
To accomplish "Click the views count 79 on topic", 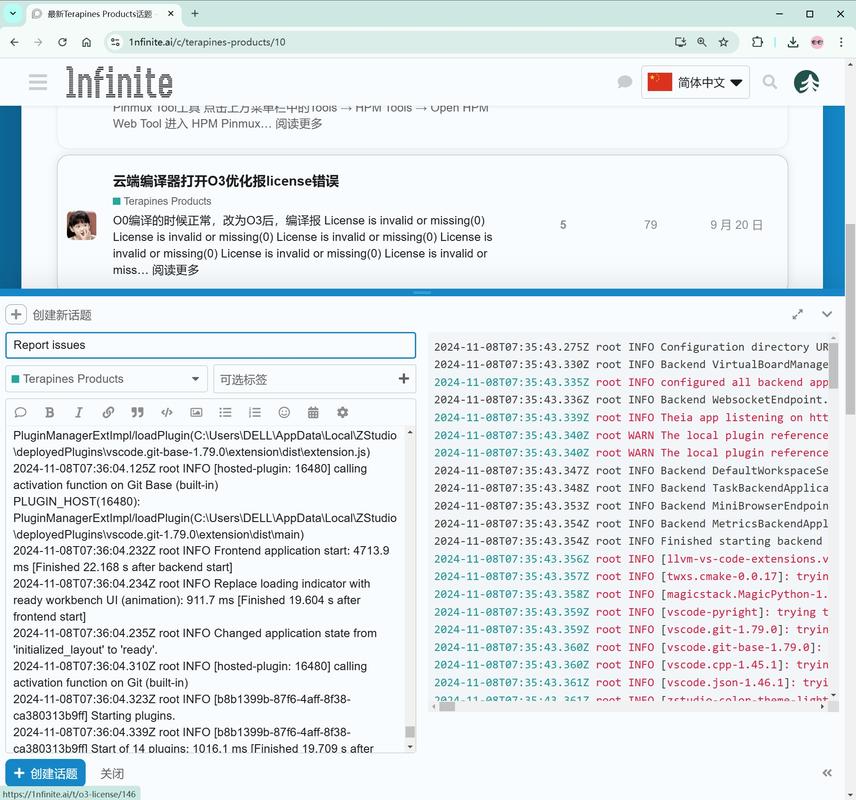I will 650,225.
